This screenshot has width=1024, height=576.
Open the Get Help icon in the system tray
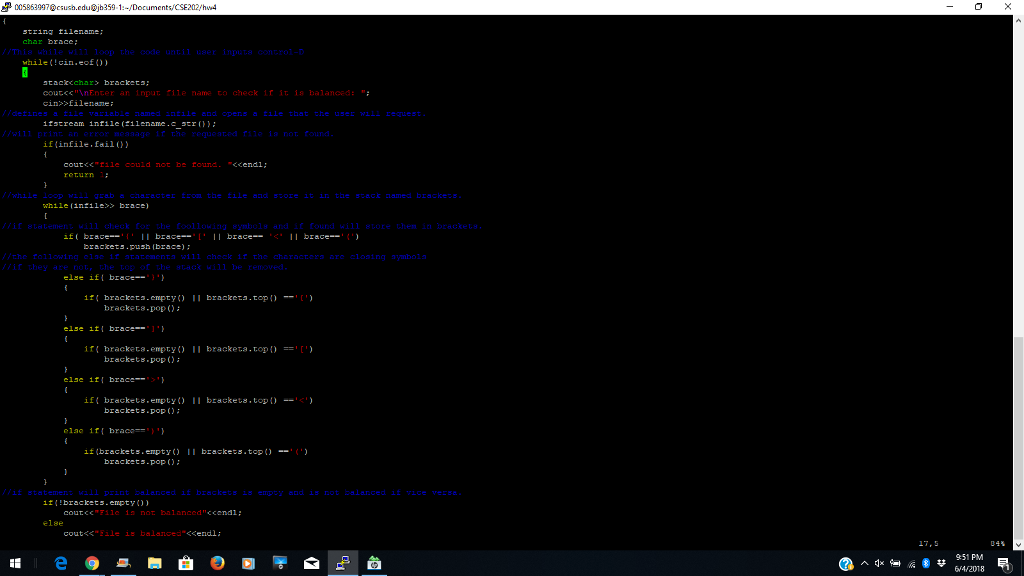(x=846, y=563)
